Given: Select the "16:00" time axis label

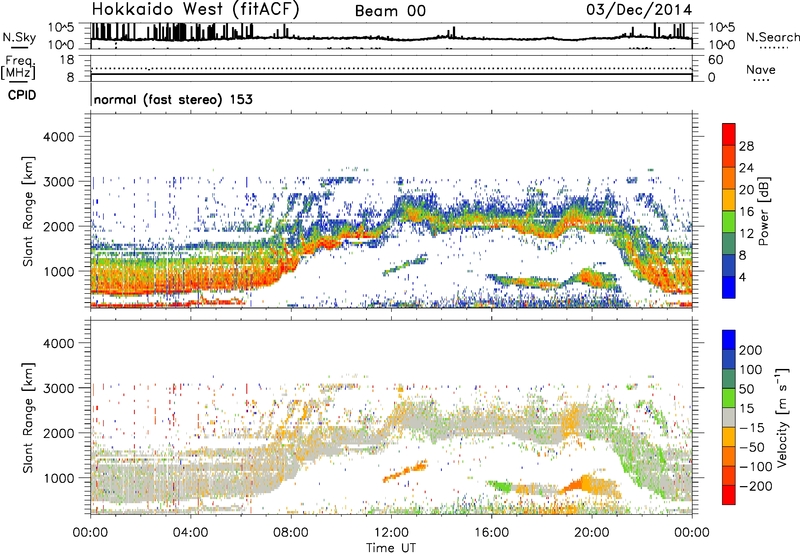Looking at the screenshot, I should tap(491, 533).
